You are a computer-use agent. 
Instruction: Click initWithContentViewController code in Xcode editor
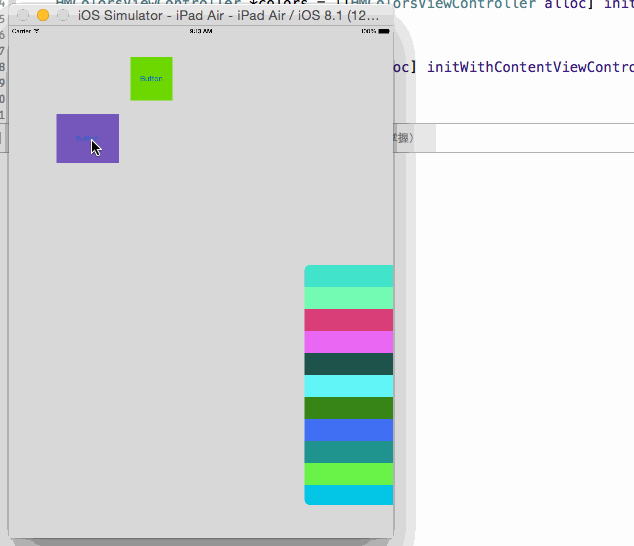click(530, 67)
